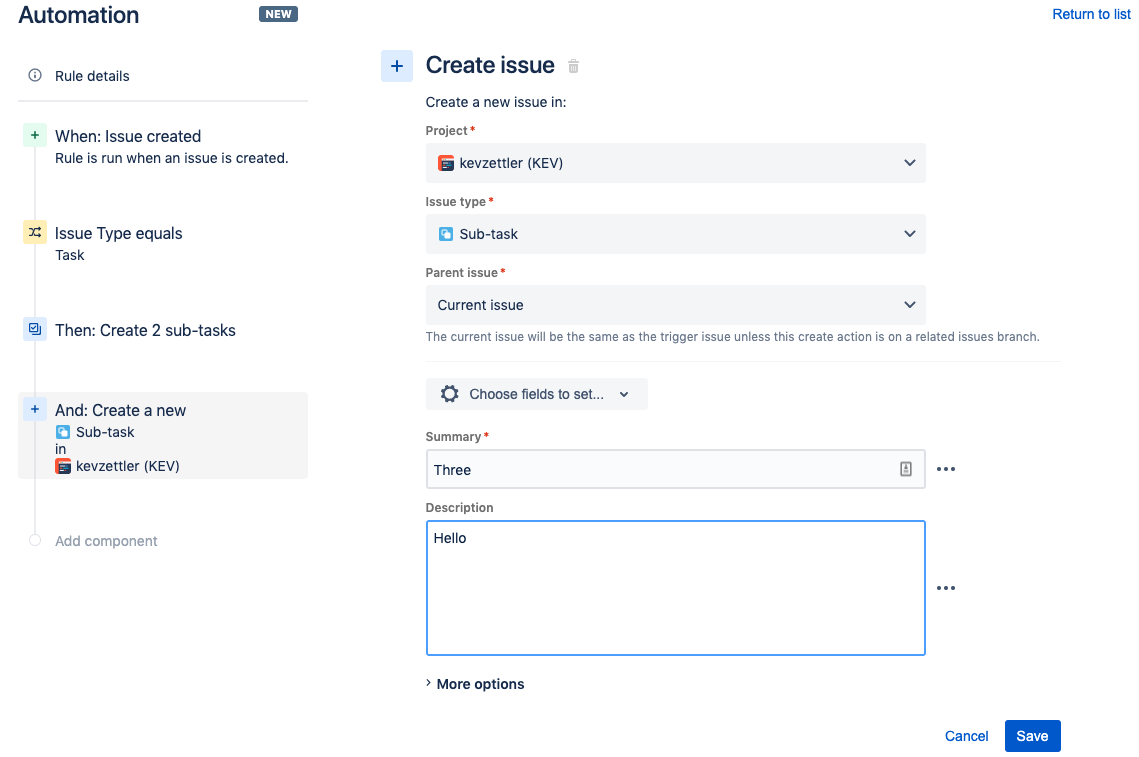Save the automation rule
The width and height of the screenshot is (1139, 757).
[x=1032, y=735]
